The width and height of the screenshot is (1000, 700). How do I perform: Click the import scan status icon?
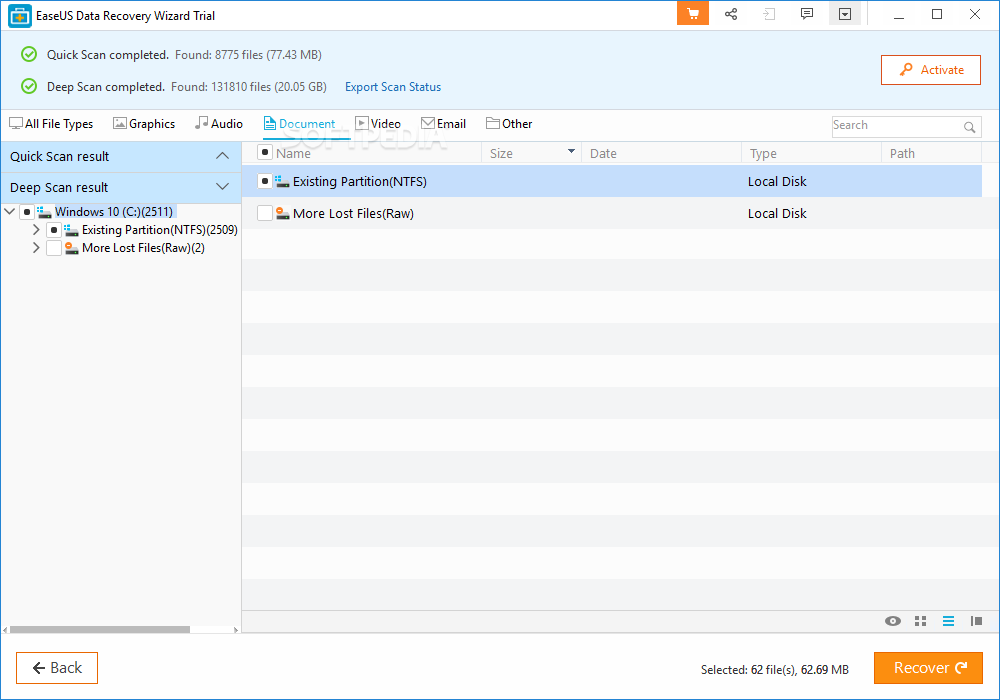(x=769, y=14)
